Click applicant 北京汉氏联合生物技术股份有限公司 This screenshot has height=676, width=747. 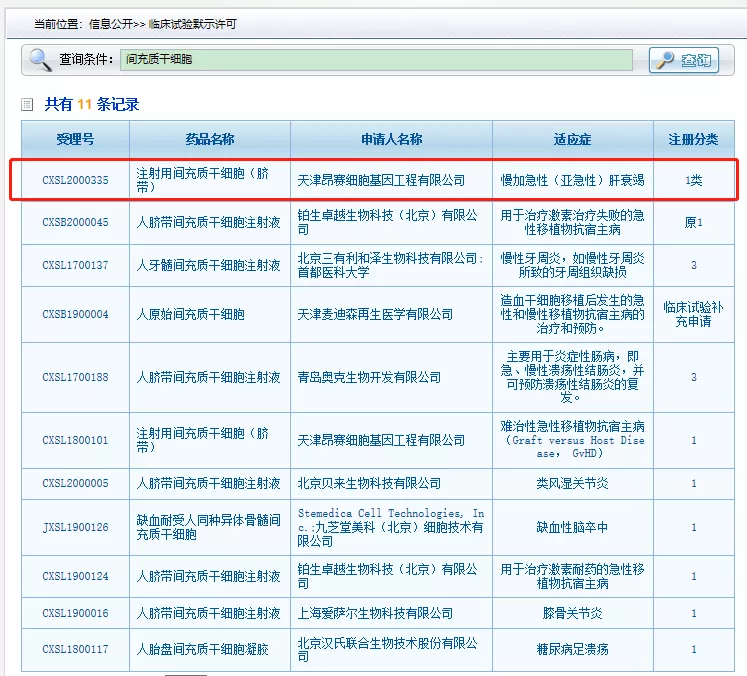pyautogui.click(x=387, y=649)
